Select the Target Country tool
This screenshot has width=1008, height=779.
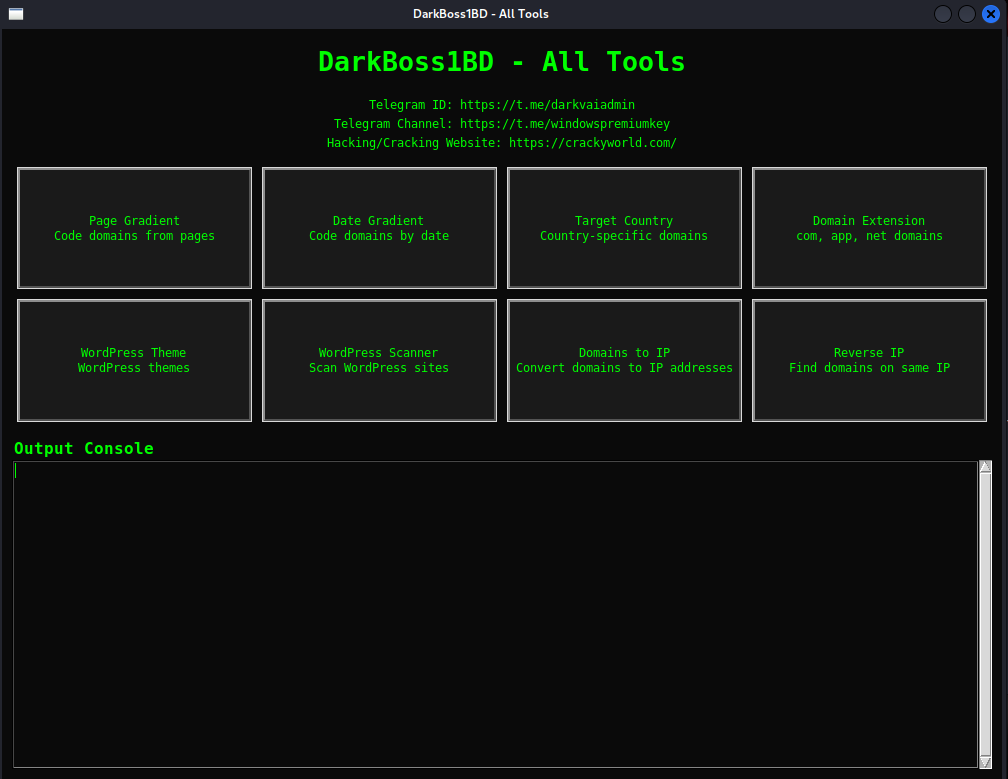click(624, 228)
